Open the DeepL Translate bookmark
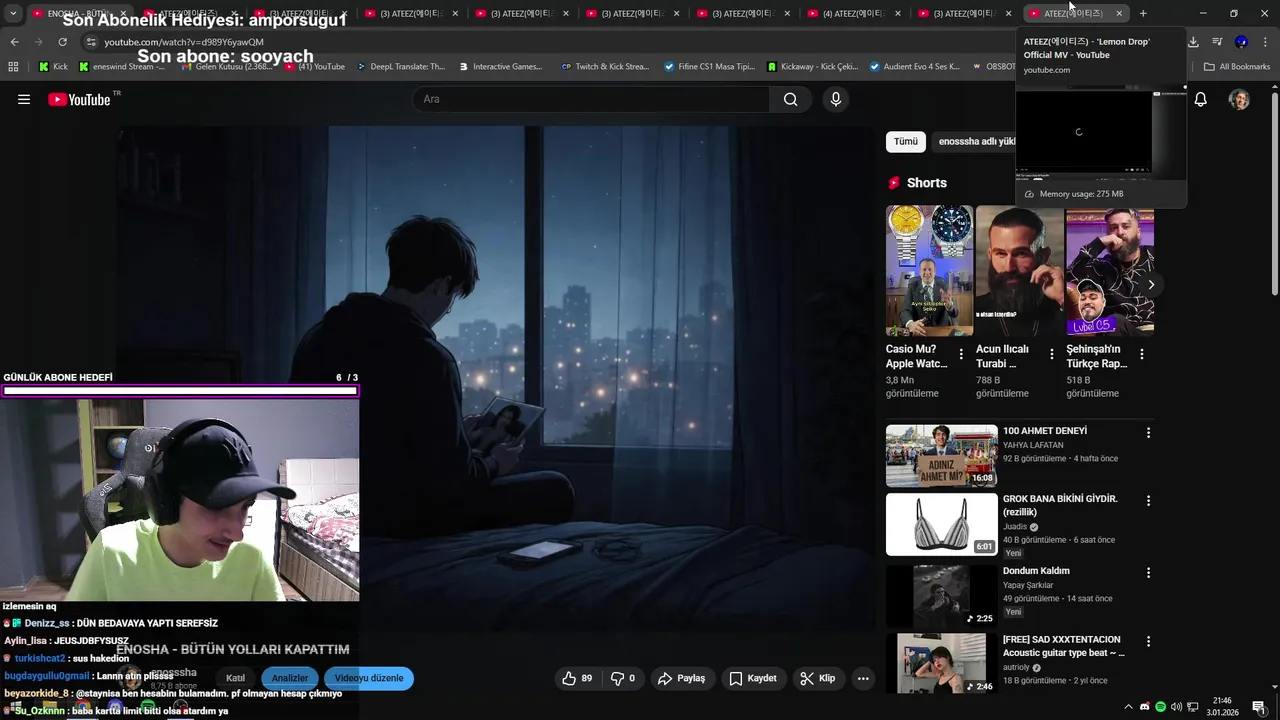Image resolution: width=1280 pixels, height=720 pixels. coord(399,67)
